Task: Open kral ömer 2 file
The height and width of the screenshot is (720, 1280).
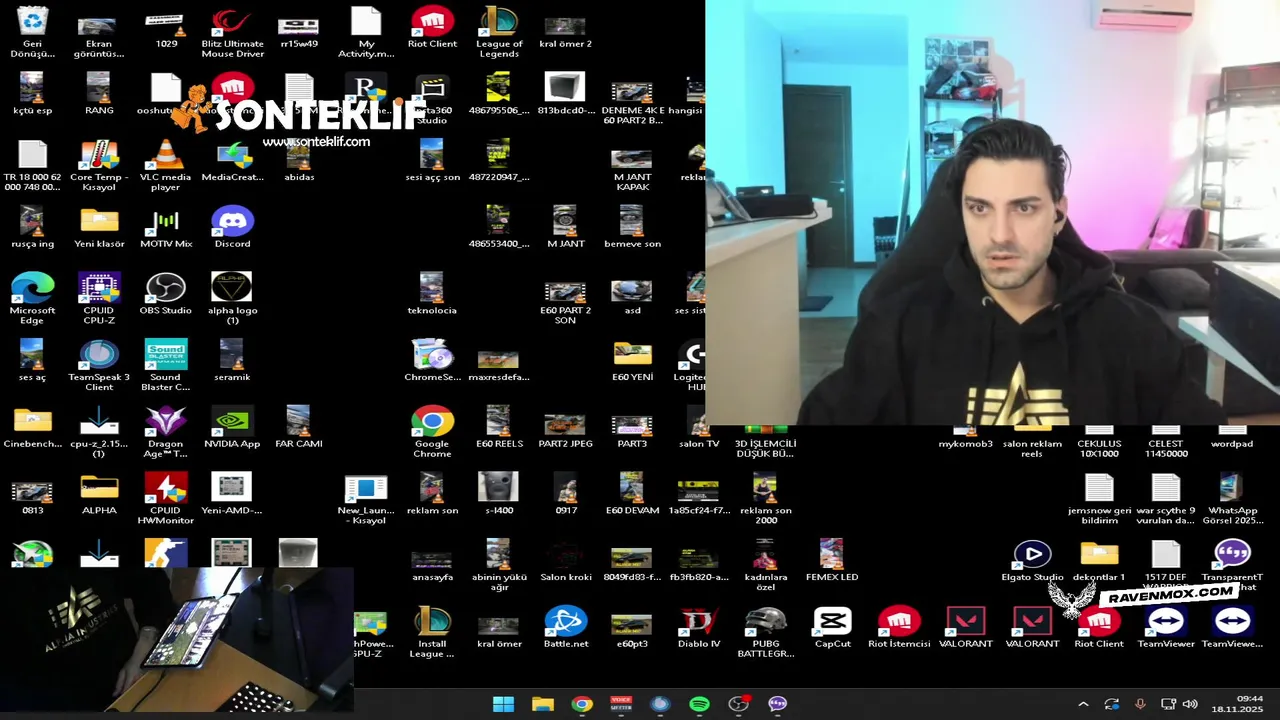Action: (x=565, y=27)
